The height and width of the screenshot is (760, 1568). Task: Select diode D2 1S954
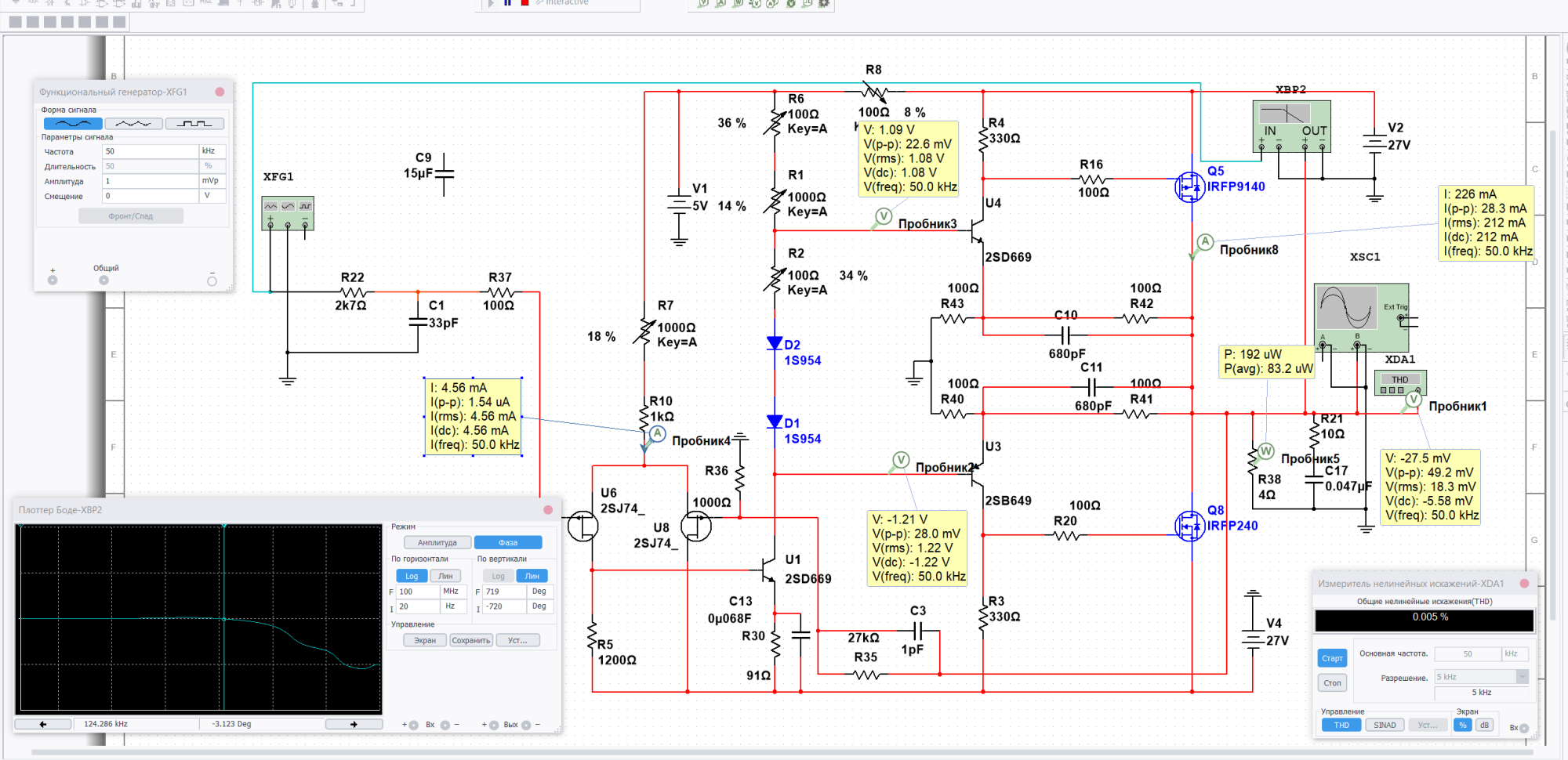pos(775,343)
